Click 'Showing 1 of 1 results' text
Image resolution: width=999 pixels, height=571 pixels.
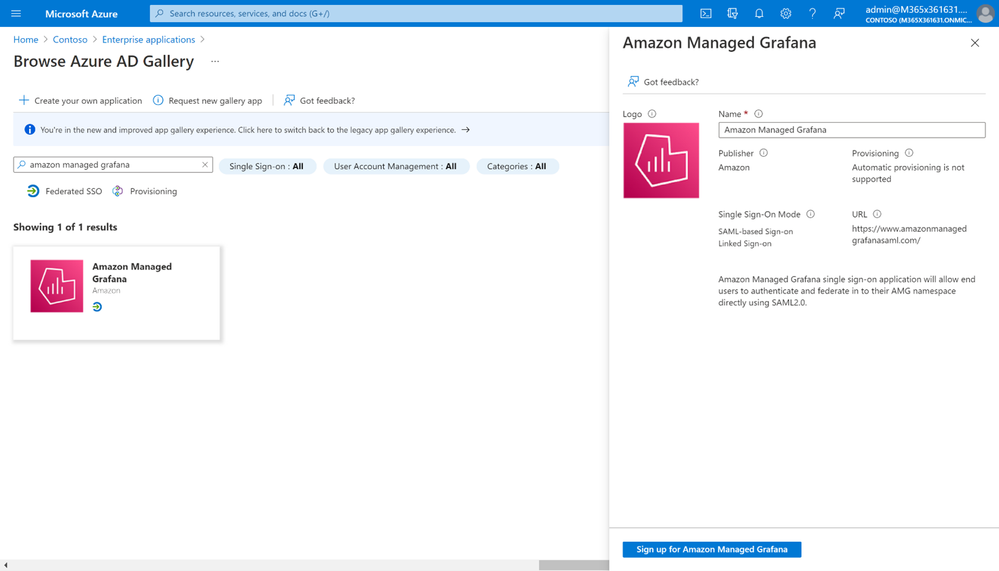[65, 228]
